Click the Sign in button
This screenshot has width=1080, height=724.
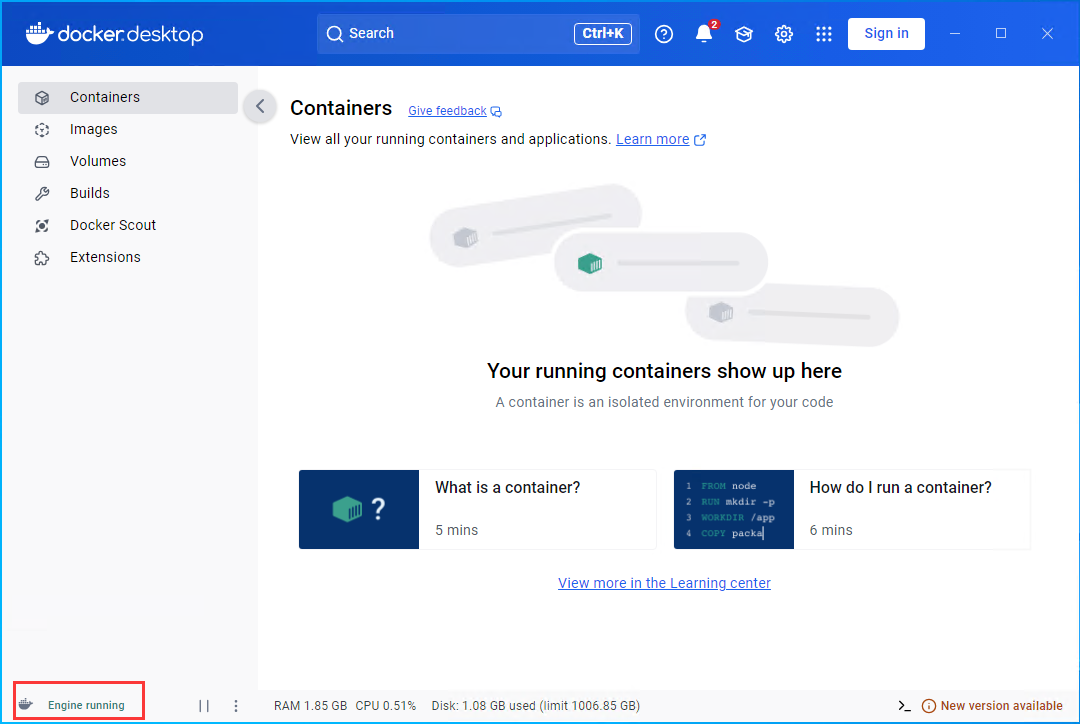[x=886, y=34]
